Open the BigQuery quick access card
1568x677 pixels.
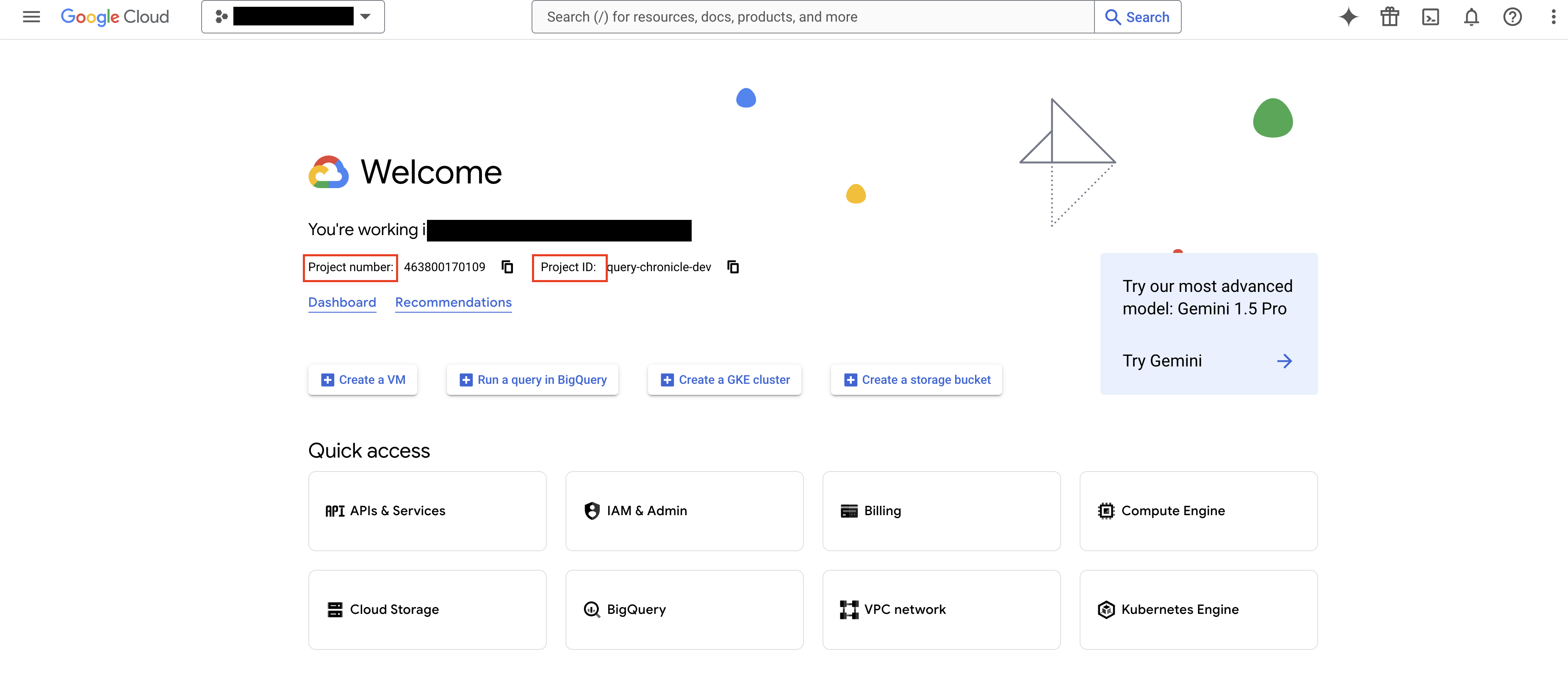pos(684,610)
